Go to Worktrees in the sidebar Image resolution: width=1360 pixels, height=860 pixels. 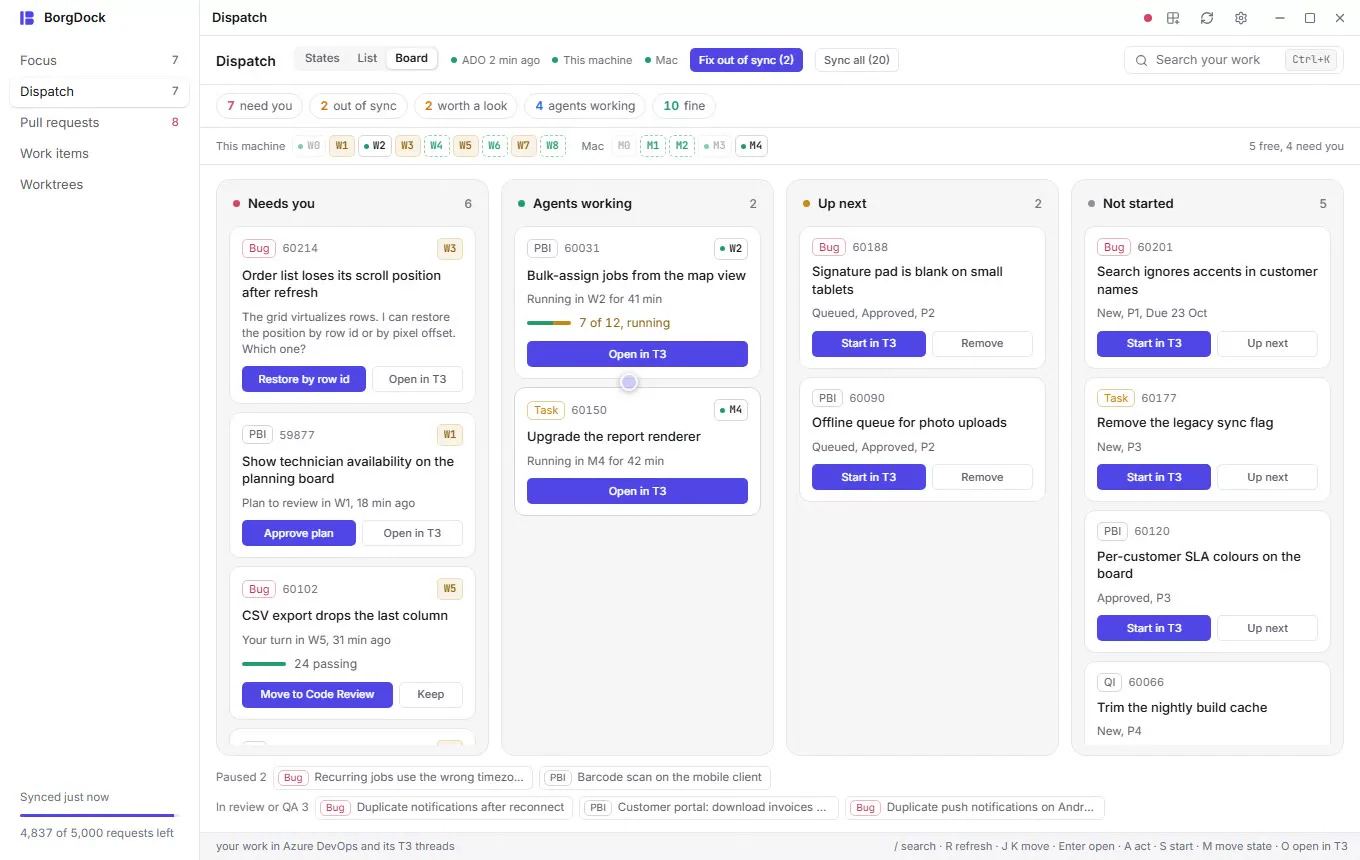(x=99, y=184)
